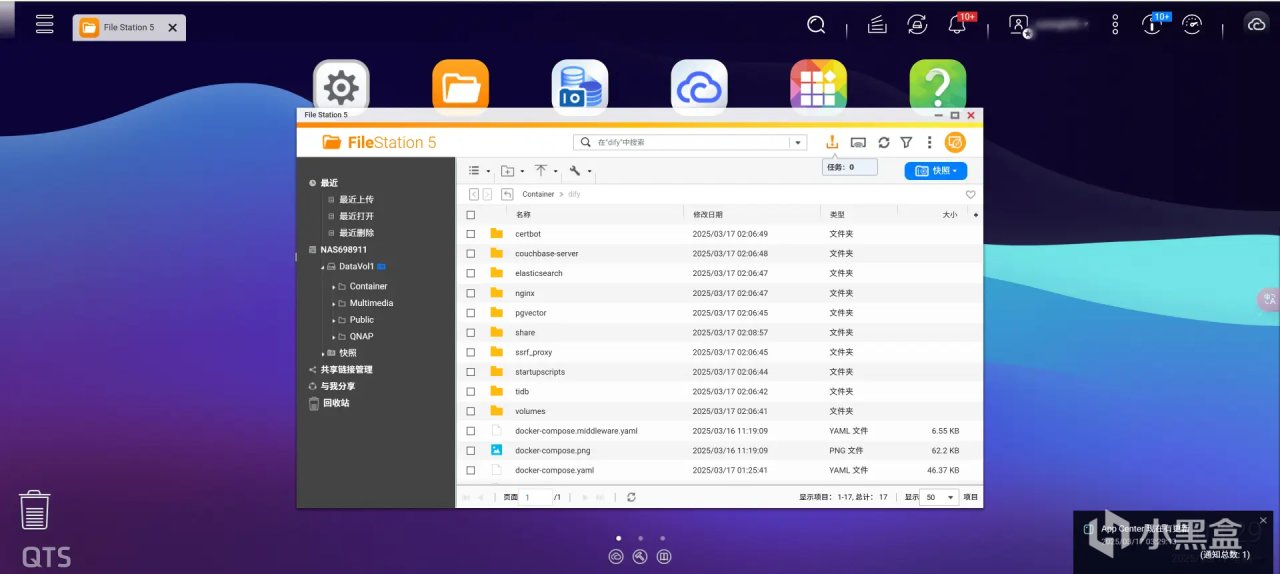Open App Center colorful grid desktop icon
This screenshot has height=574, width=1280.
pyautogui.click(x=818, y=87)
